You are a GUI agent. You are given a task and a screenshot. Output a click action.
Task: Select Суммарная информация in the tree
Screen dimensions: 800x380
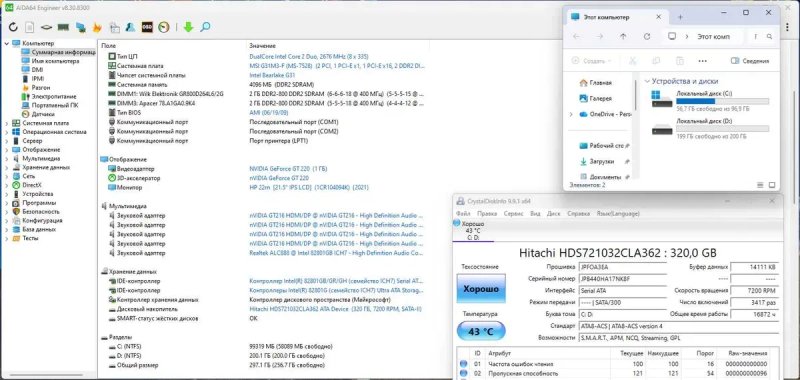(63, 52)
